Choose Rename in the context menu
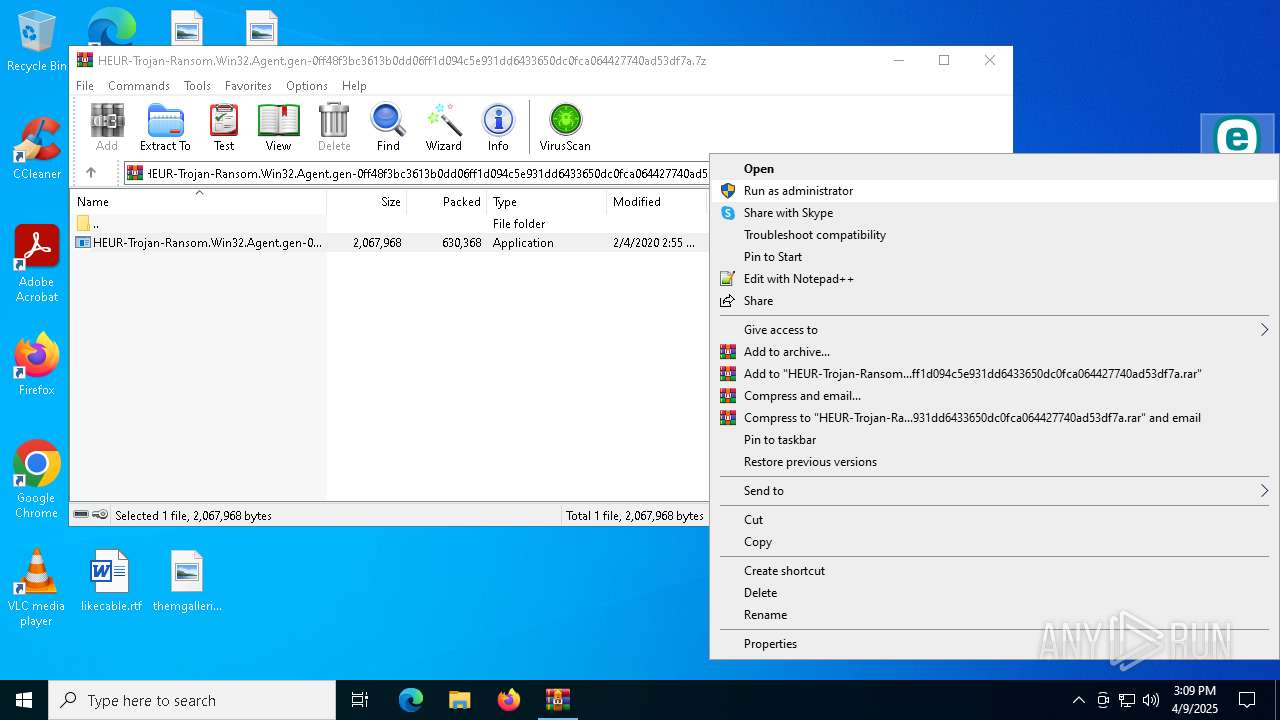This screenshot has width=1280, height=720. (995, 615)
